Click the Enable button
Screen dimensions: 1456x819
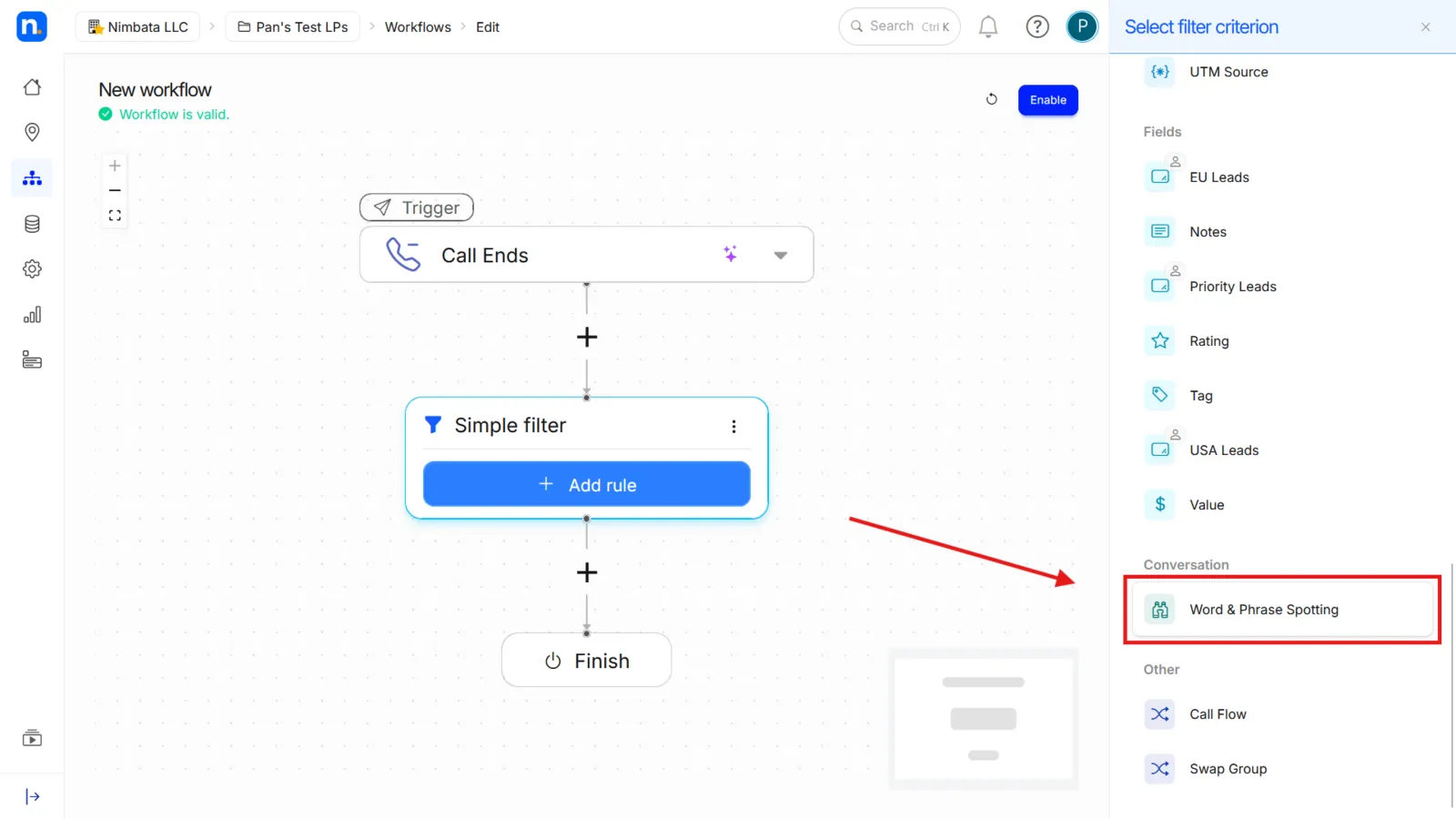tap(1048, 100)
